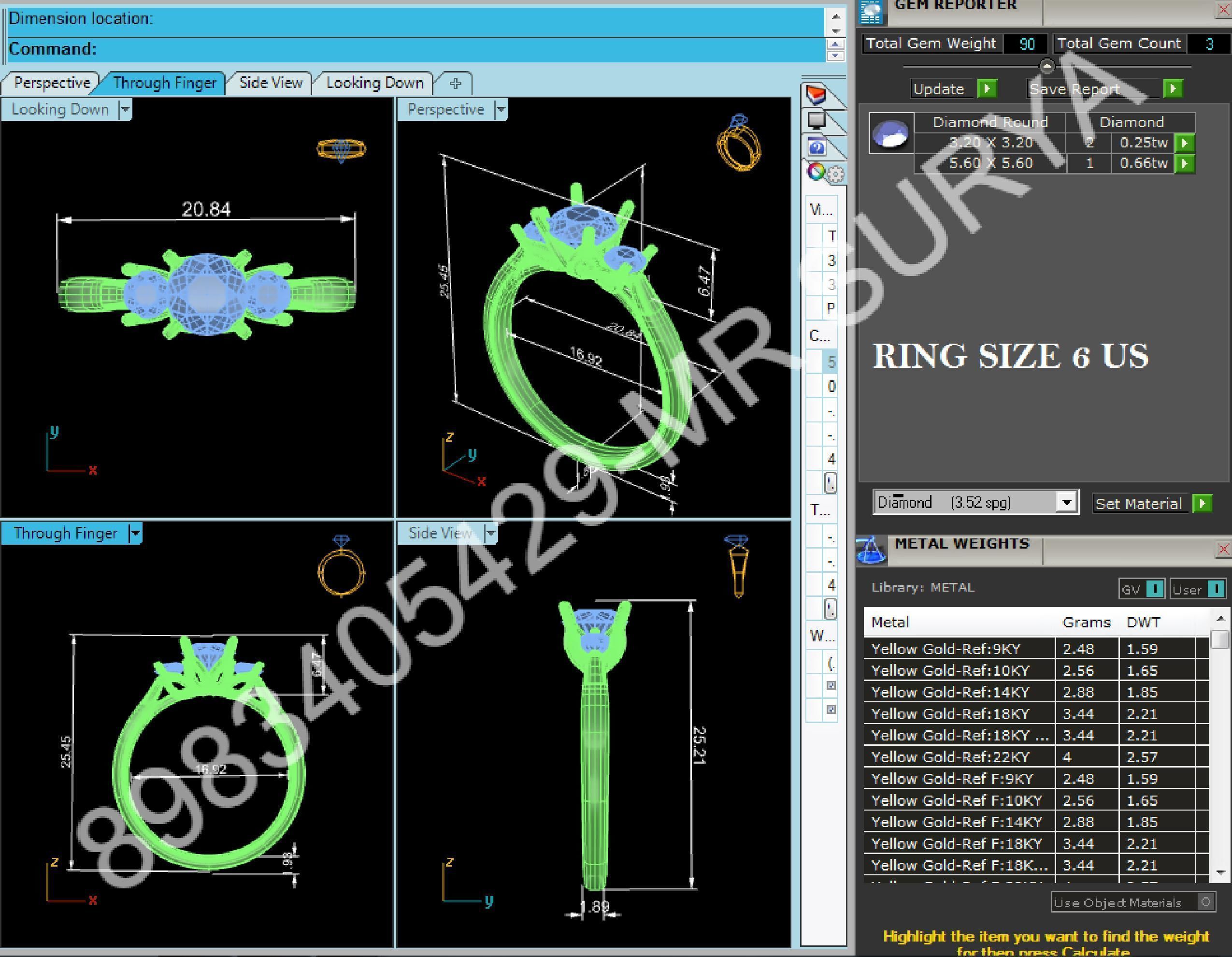This screenshot has height=957, width=1232.
Task: Click green arrow next to Save Report
Action: 1173,88
